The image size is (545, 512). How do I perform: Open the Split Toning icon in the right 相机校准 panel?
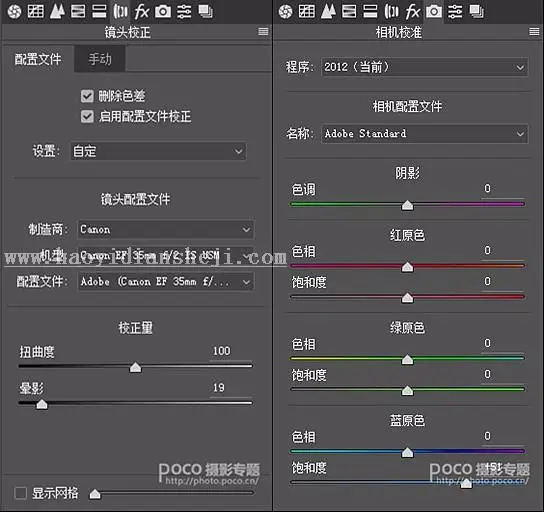tap(370, 11)
